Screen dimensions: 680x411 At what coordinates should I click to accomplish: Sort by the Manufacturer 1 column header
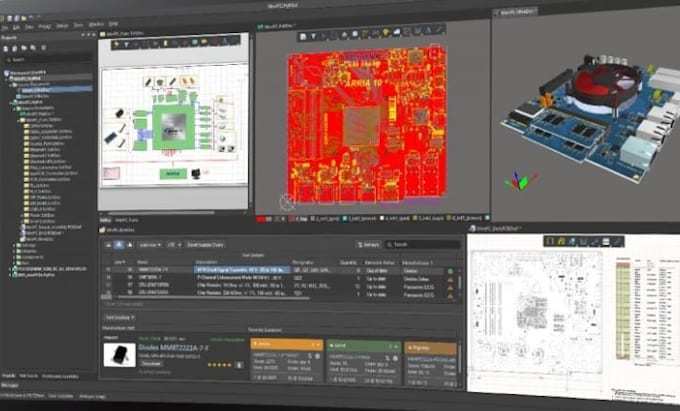[x=417, y=263]
